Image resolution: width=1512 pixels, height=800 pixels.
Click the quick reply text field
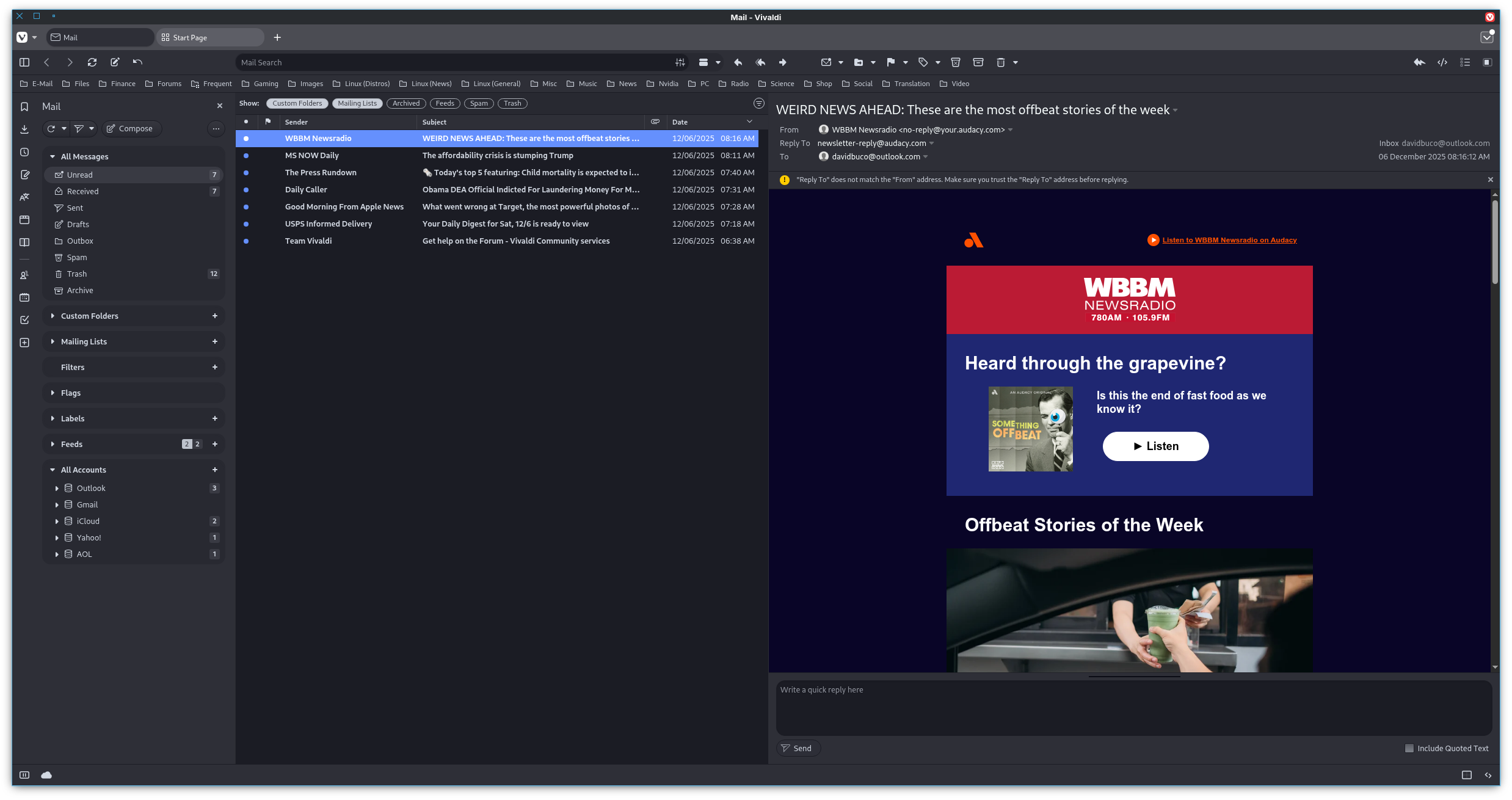click(x=1133, y=707)
